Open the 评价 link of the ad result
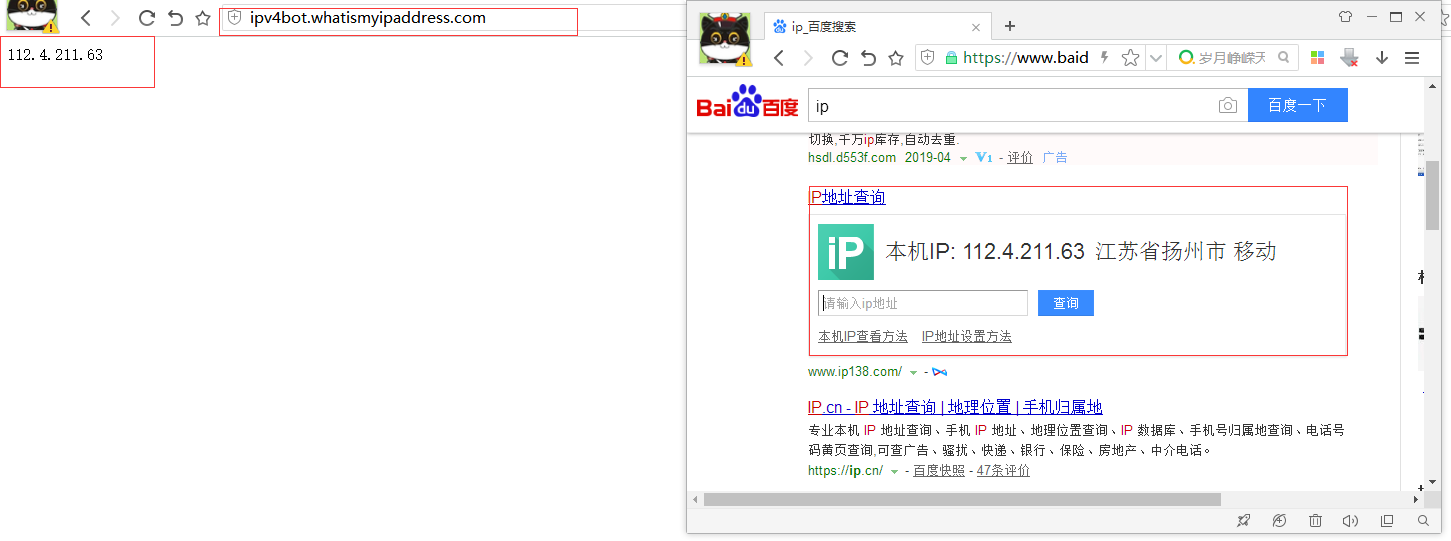The image size is (1451, 541). coord(1020,157)
